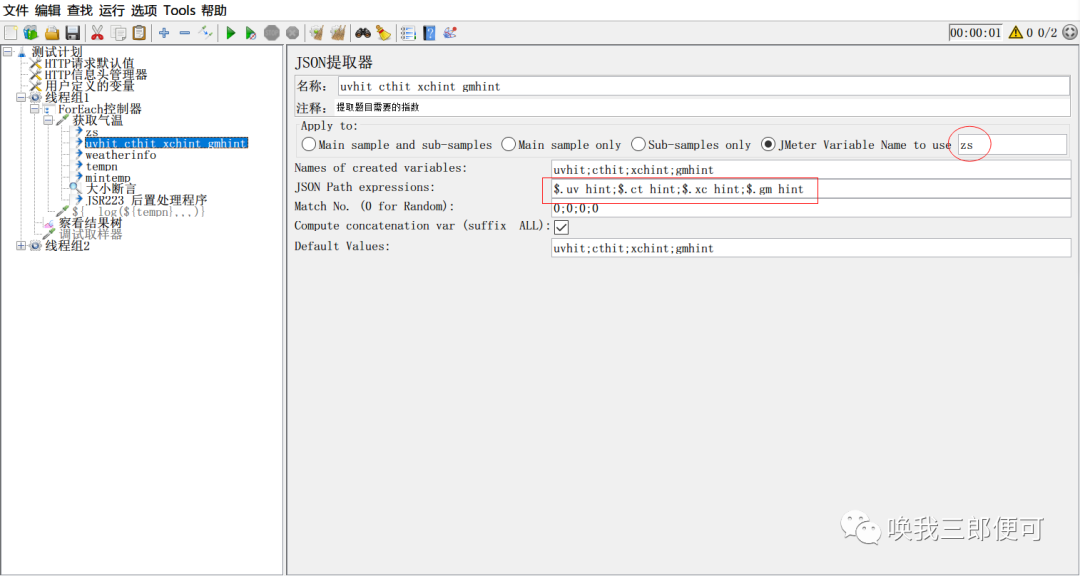The width and height of the screenshot is (1080, 576).
Task: Click Start no pauses icon
Action: tap(251, 32)
